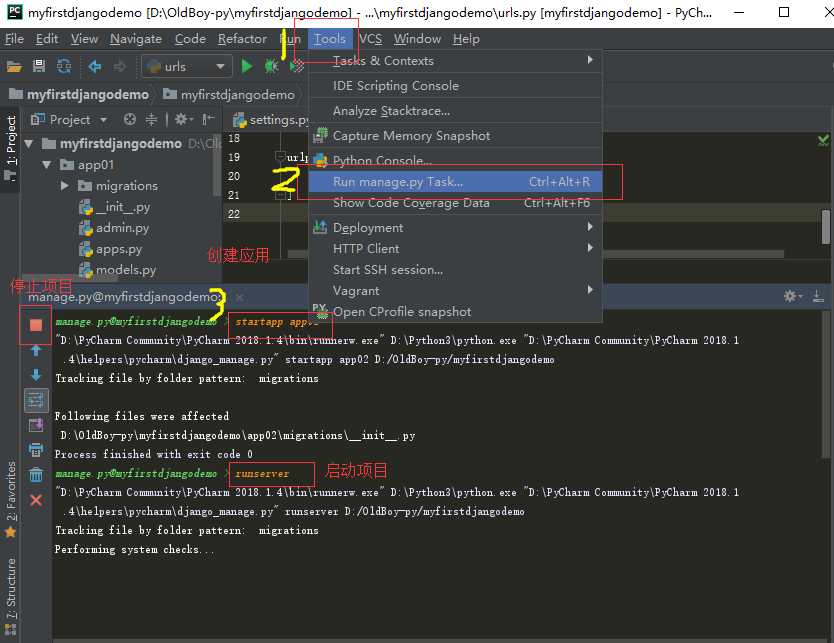Collapse the myfirstdjangodemo root tree node
This screenshot has height=643, width=834.
(x=29, y=144)
